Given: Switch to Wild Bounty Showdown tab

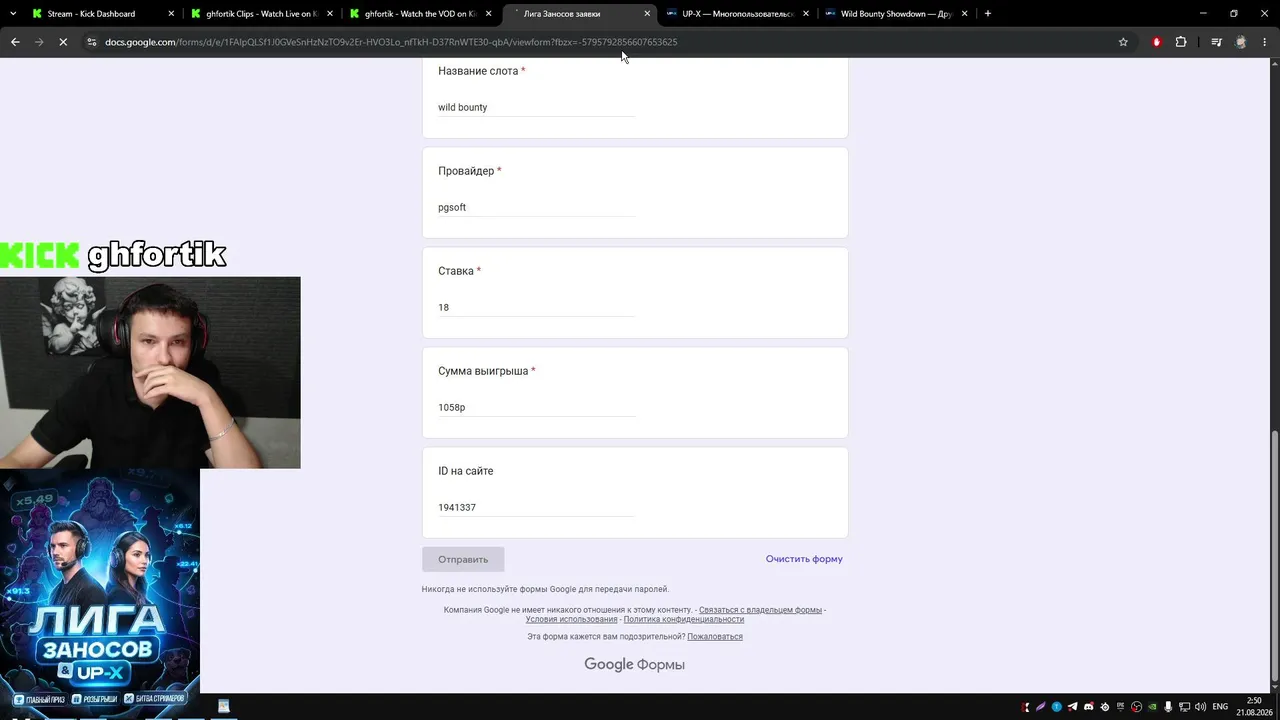Looking at the screenshot, I should point(896,14).
